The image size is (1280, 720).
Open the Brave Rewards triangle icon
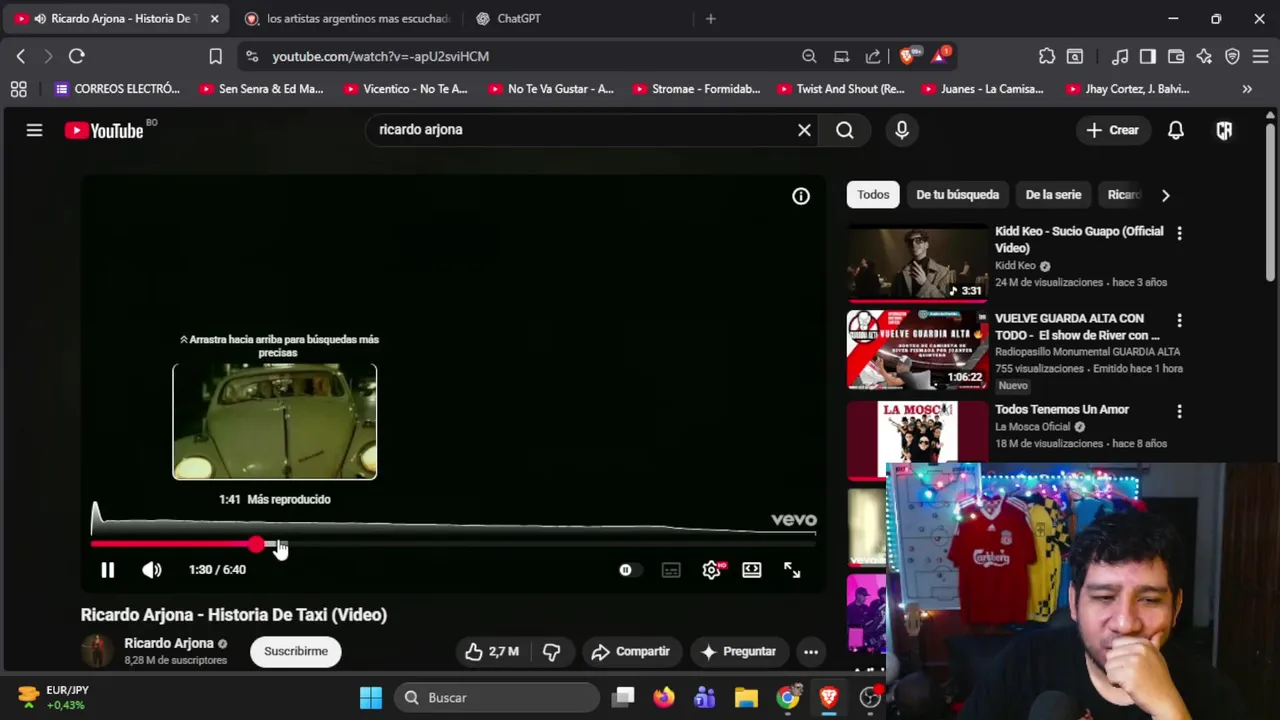click(941, 56)
